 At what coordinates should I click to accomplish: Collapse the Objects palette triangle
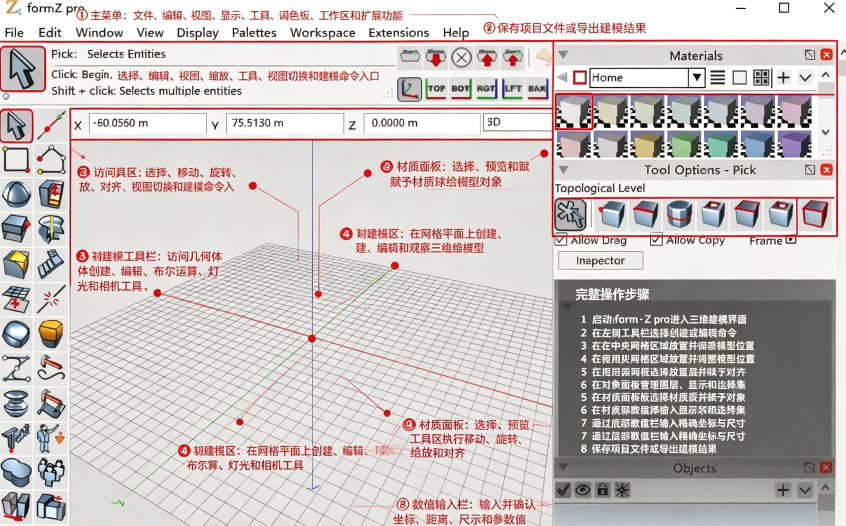(x=563, y=467)
